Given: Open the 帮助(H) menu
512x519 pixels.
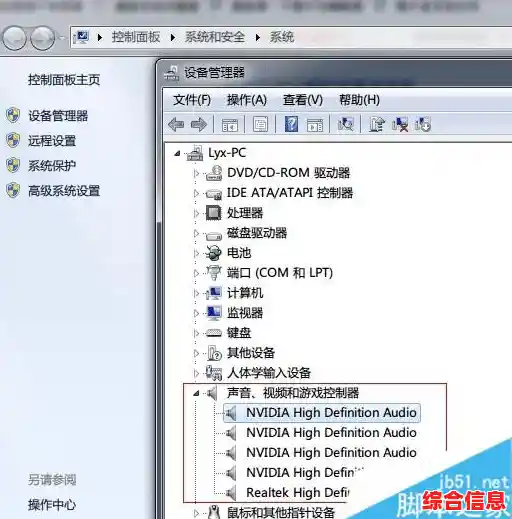Looking at the screenshot, I should pyautogui.click(x=359, y=100).
